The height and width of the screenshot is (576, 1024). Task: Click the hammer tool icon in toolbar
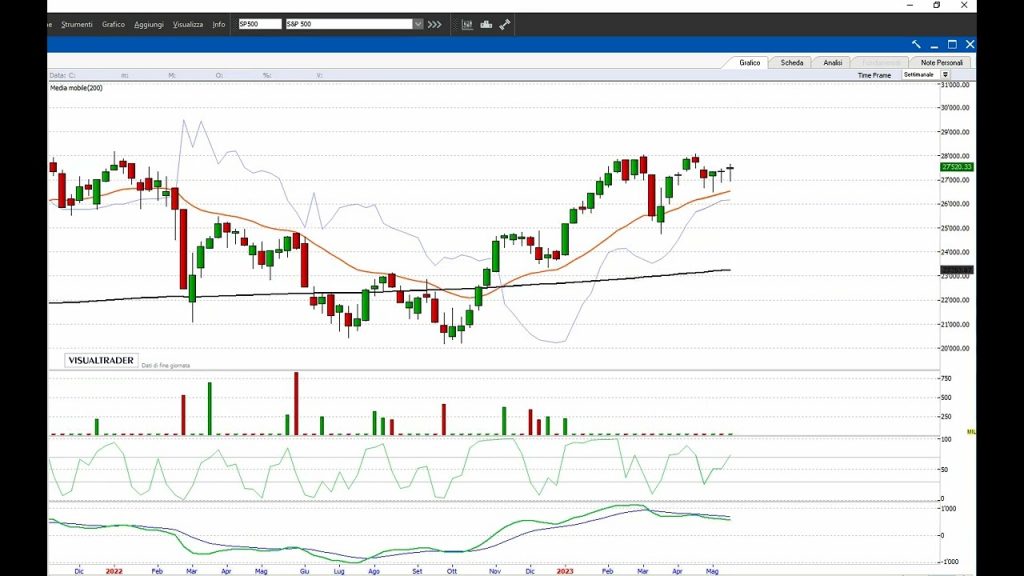[x=505, y=24]
